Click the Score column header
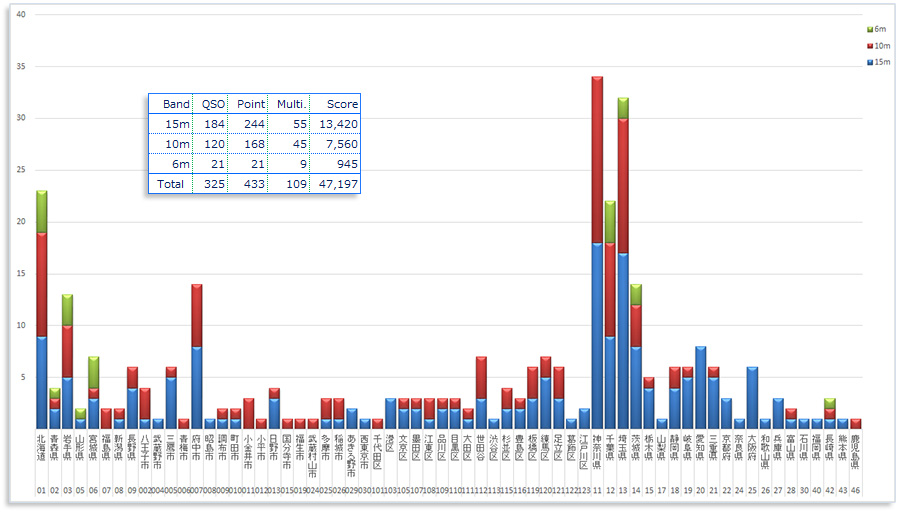900x512 pixels. (x=339, y=104)
